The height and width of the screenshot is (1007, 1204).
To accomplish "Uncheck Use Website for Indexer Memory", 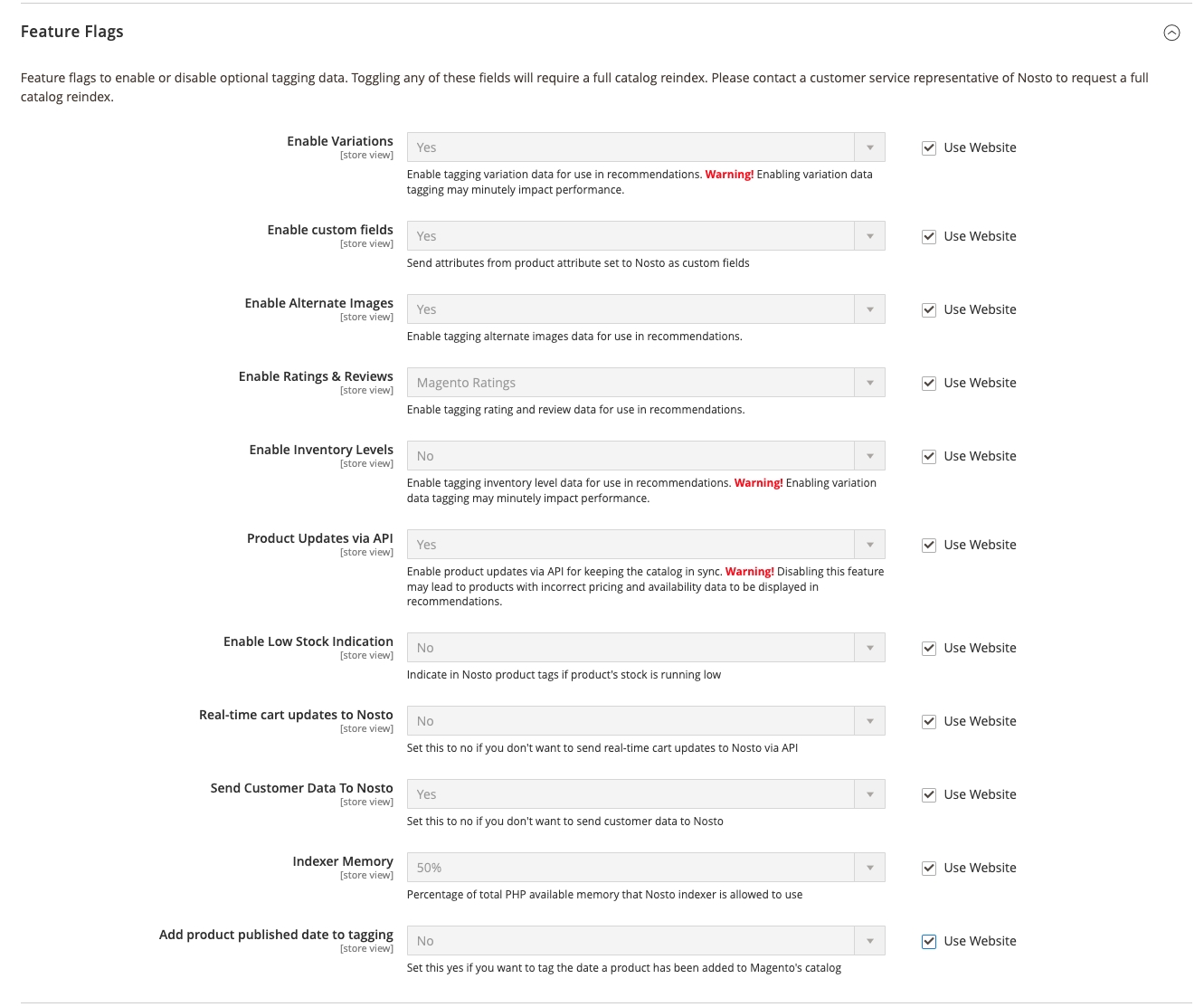I will coord(929,869).
